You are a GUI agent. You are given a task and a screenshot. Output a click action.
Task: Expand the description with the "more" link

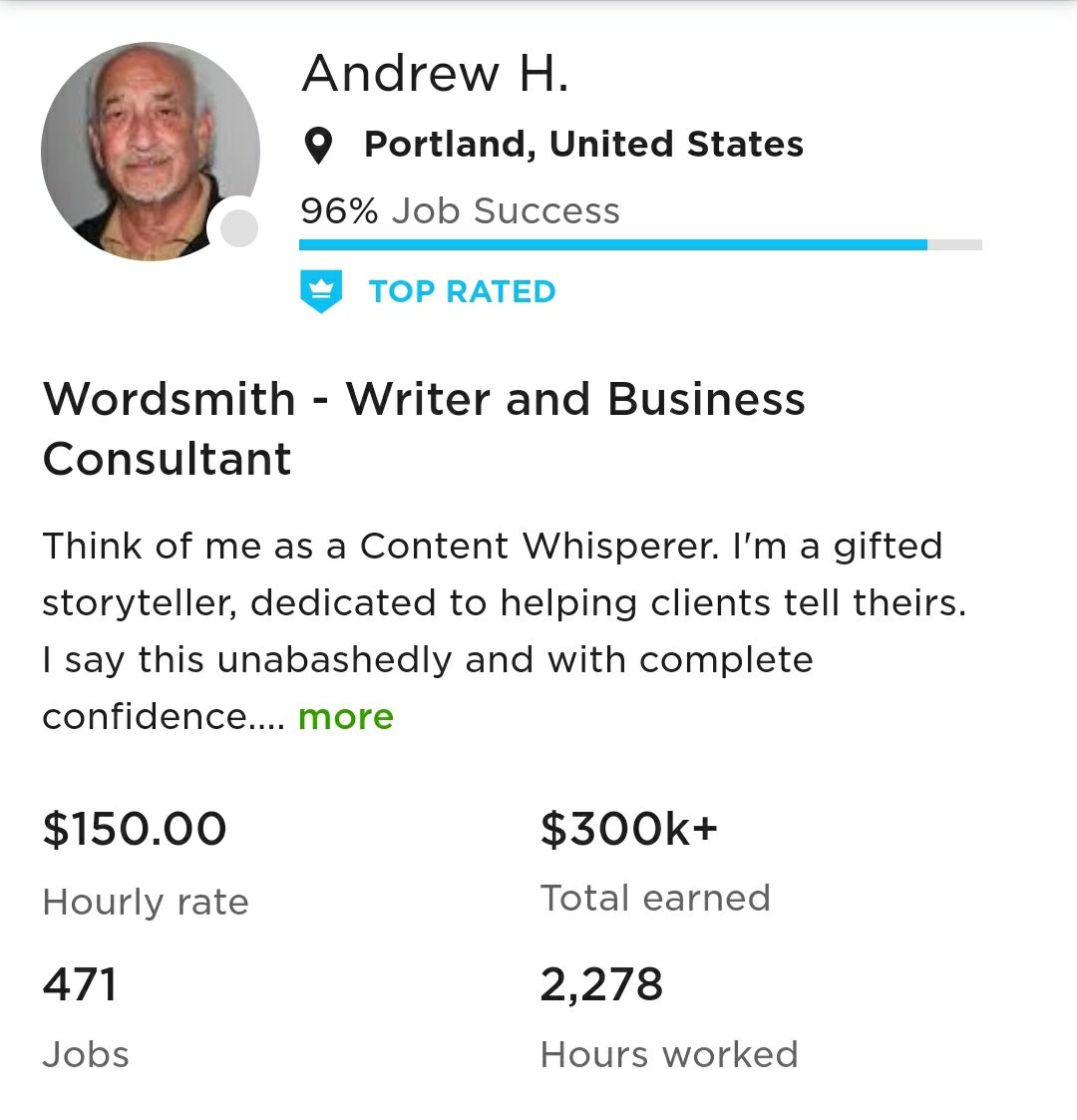(x=345, y=716)
